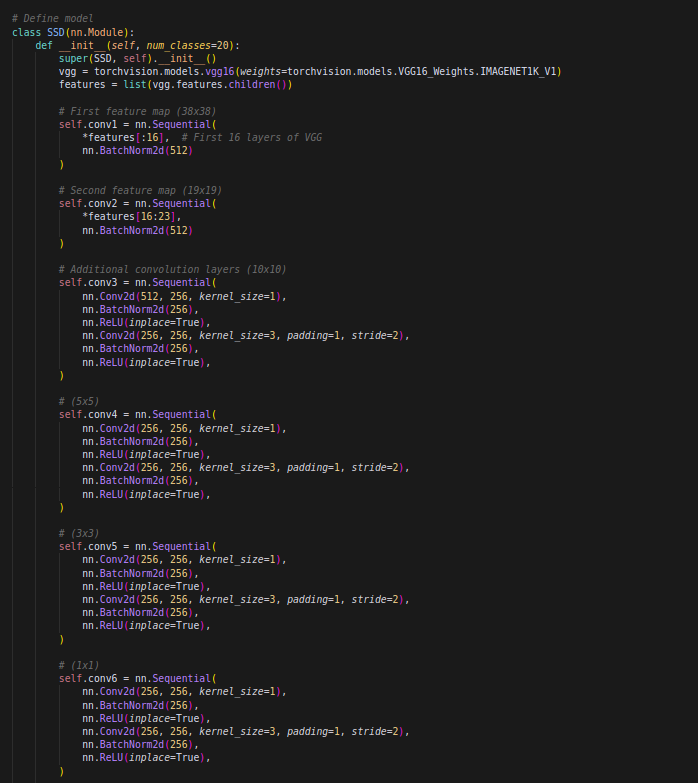
Task: Click the 'self.conv1 = nn.Sequential(' line
Action: tap(138, 124)
